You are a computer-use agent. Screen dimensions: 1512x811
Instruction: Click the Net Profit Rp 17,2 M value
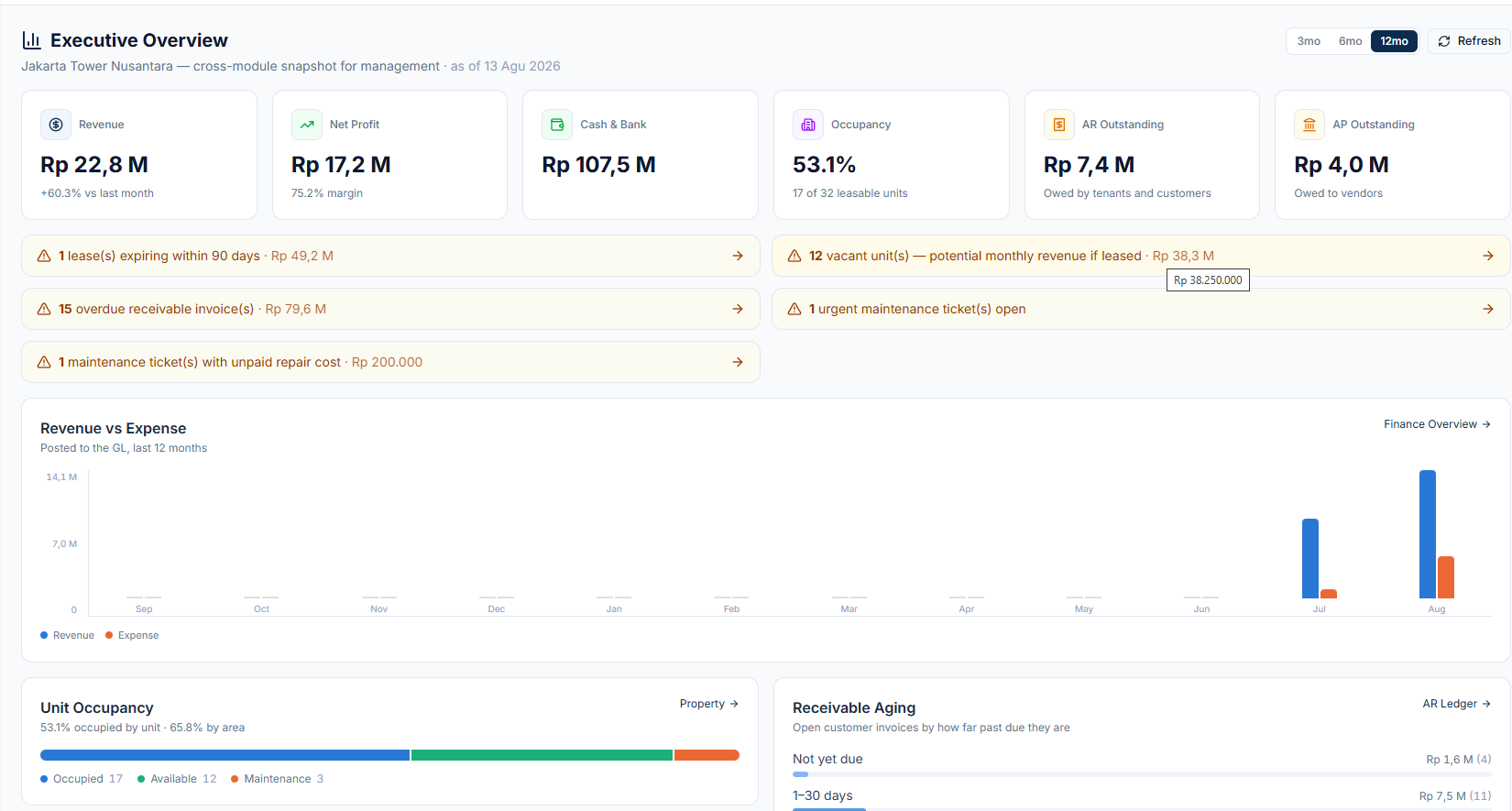click(341, 165)
